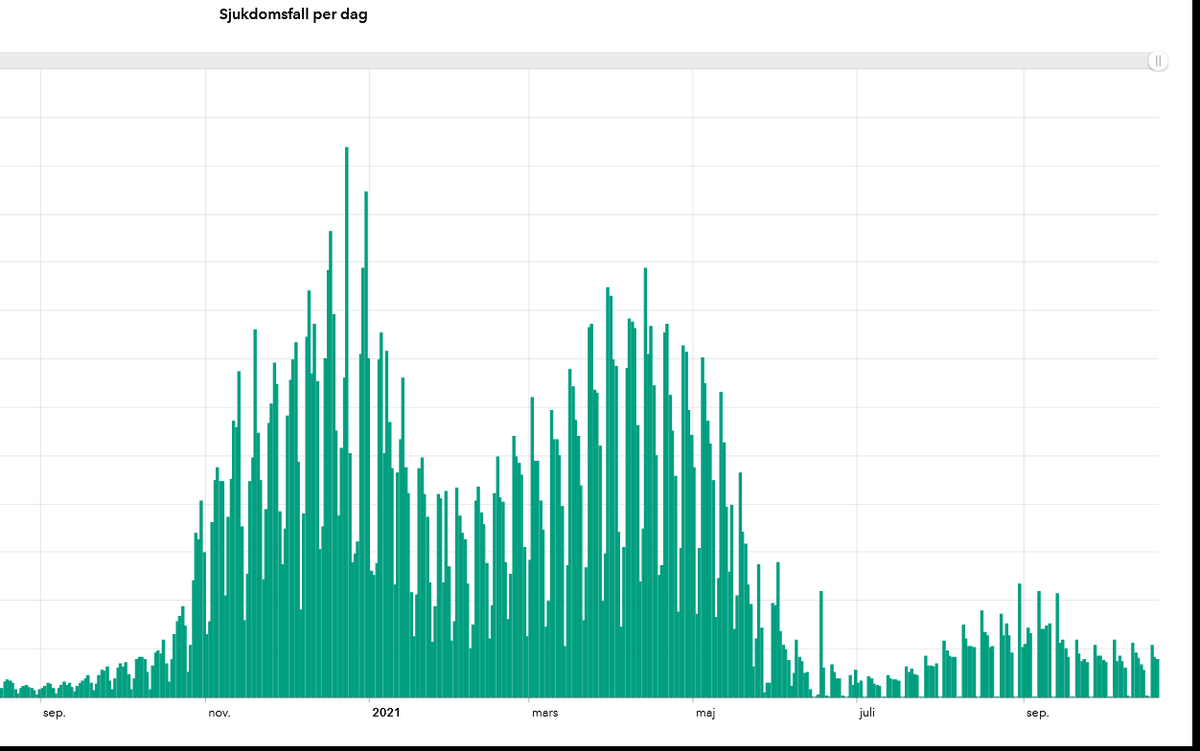This screenshot has height=751, width=1200.
Task: Click the "2021" axis label
Action: (x=386, y=713)
